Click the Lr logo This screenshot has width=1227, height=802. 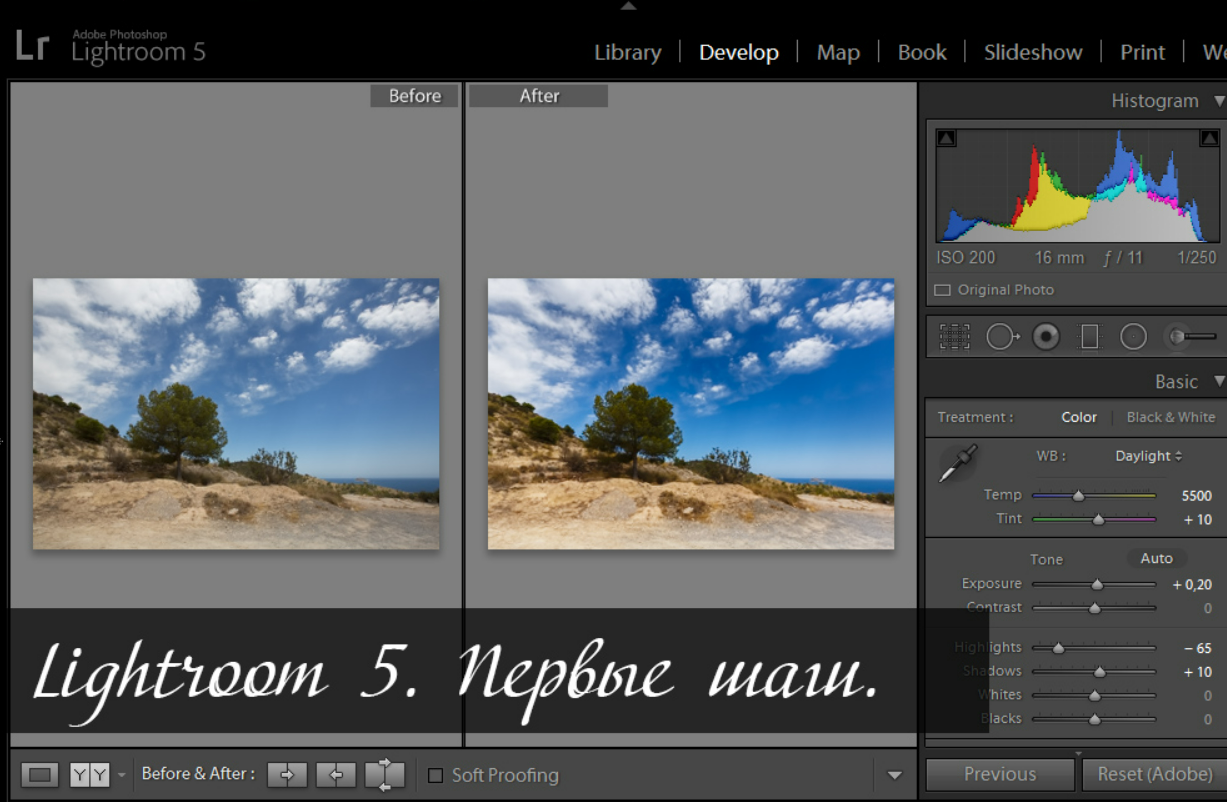click(32, 46)
